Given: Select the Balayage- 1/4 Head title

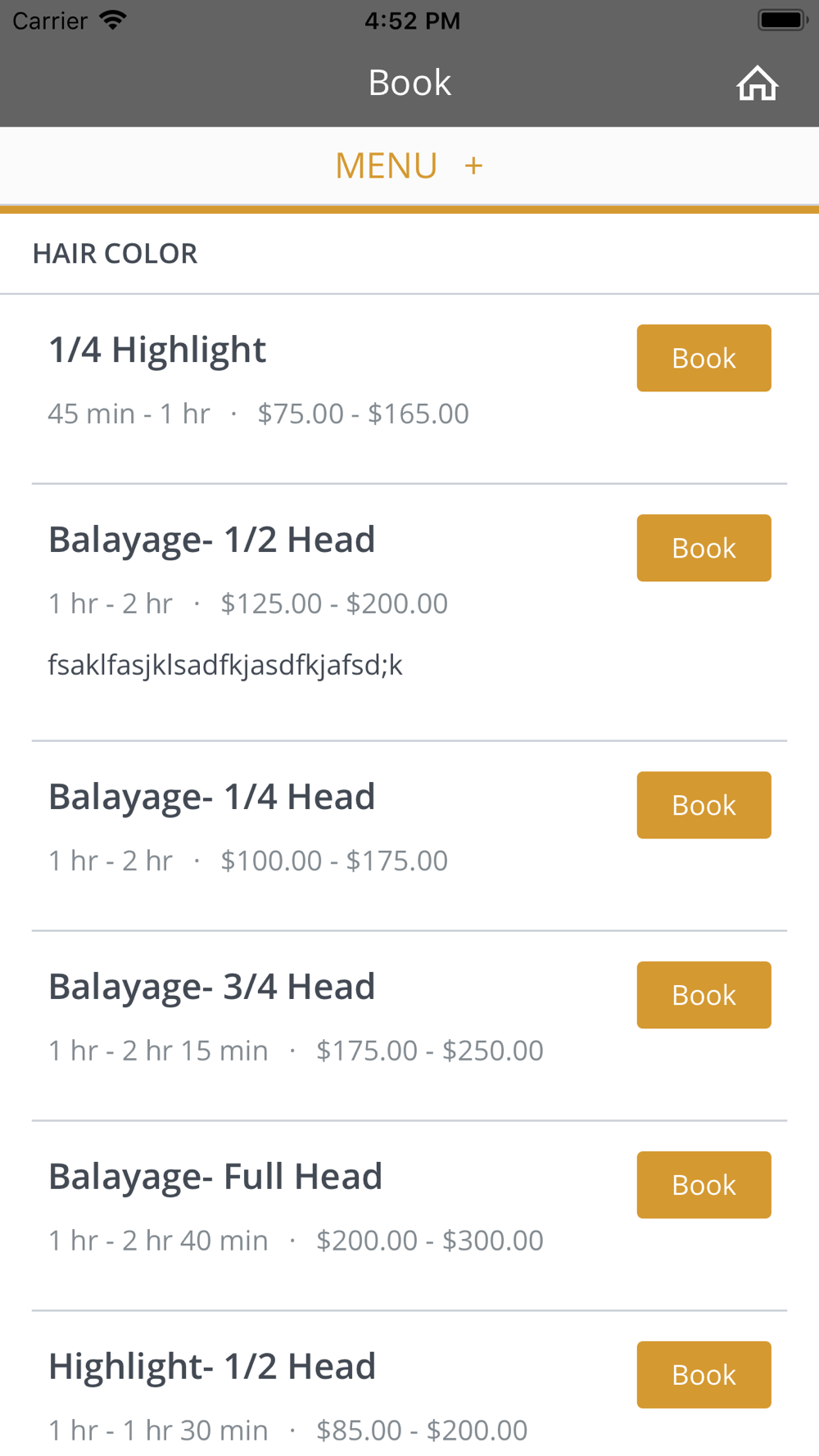Looking at the screenshot, I should pyautogui.click(x=211, y=797).
